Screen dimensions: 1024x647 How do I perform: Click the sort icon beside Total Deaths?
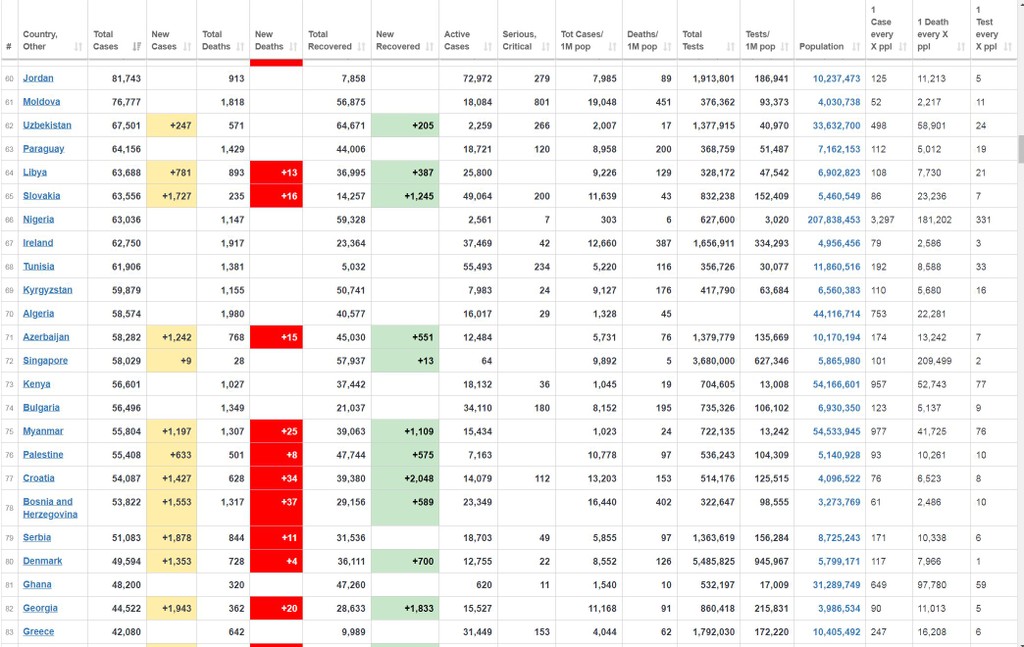point(240,46)
